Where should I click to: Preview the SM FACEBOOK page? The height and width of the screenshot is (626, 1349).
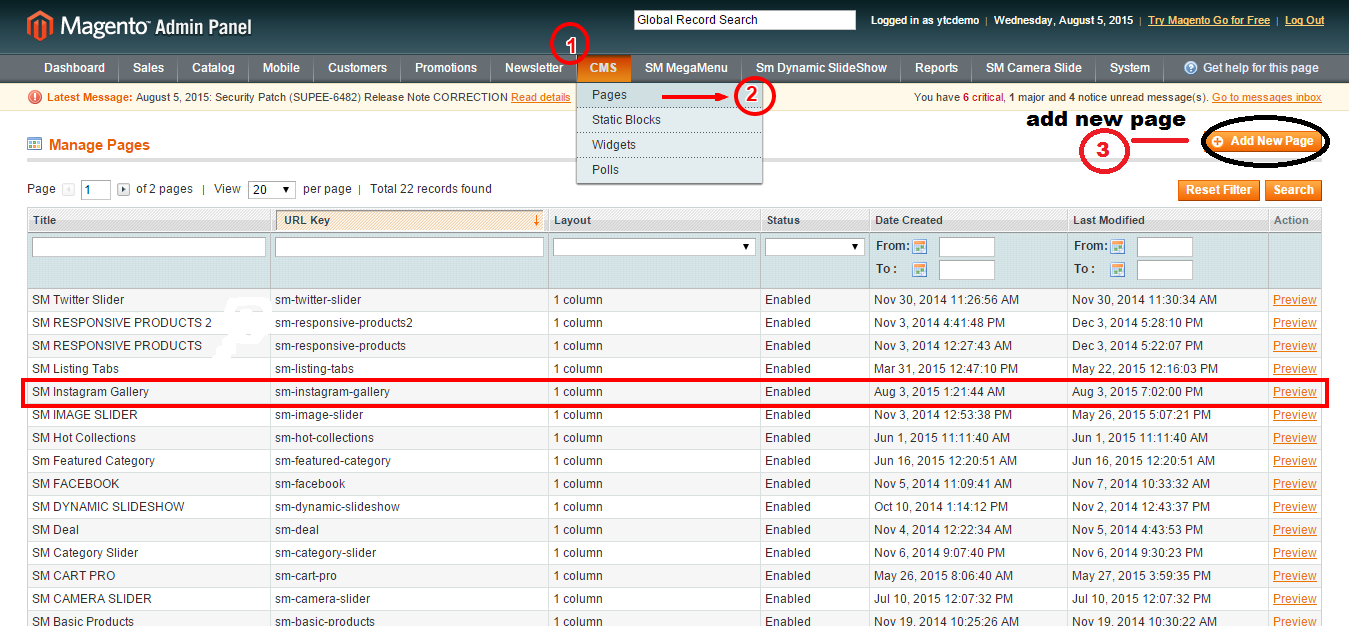click(x=1294, y=484)
